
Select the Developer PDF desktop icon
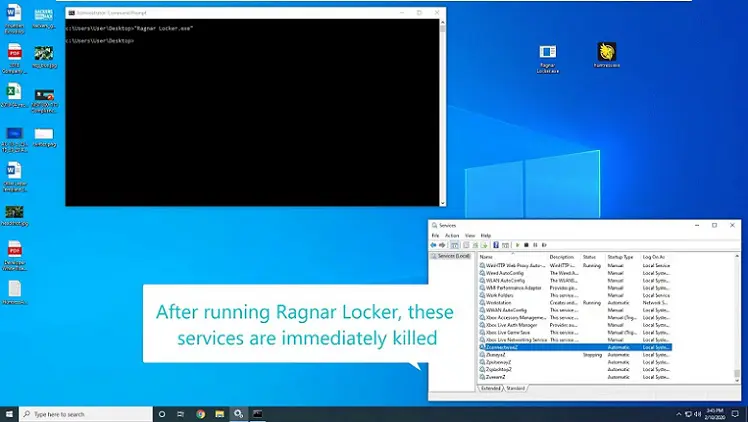coord(14,256)
